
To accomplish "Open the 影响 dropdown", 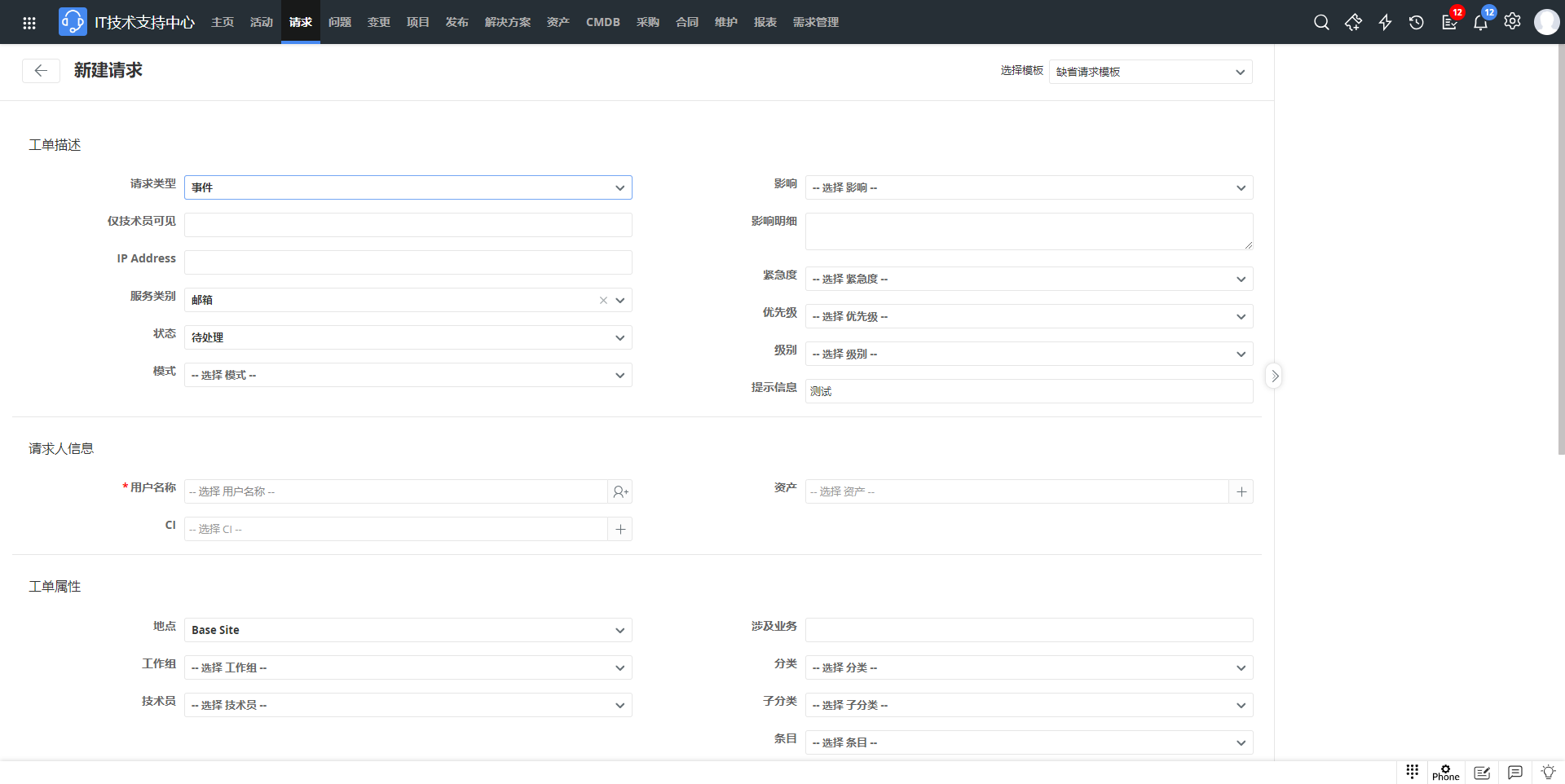I will [x=1029, y=187].
